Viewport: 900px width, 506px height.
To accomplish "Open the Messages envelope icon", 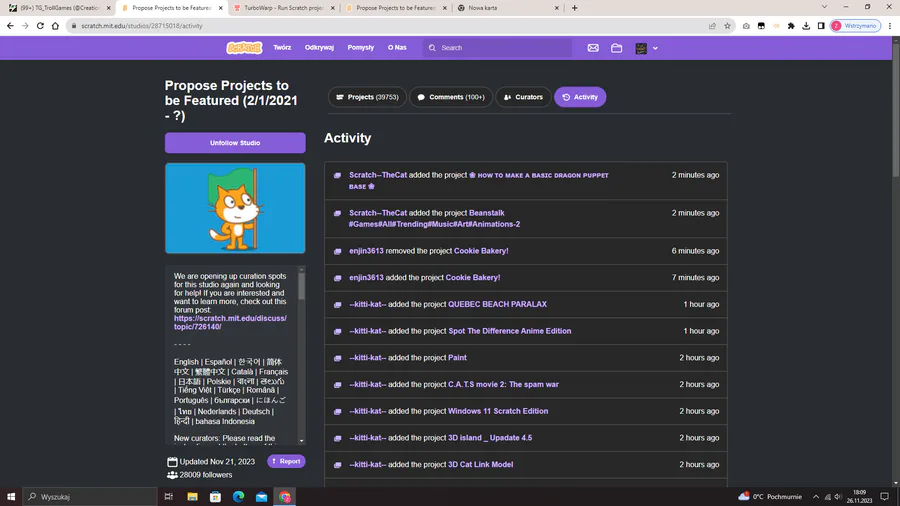I will click(593, 48).
